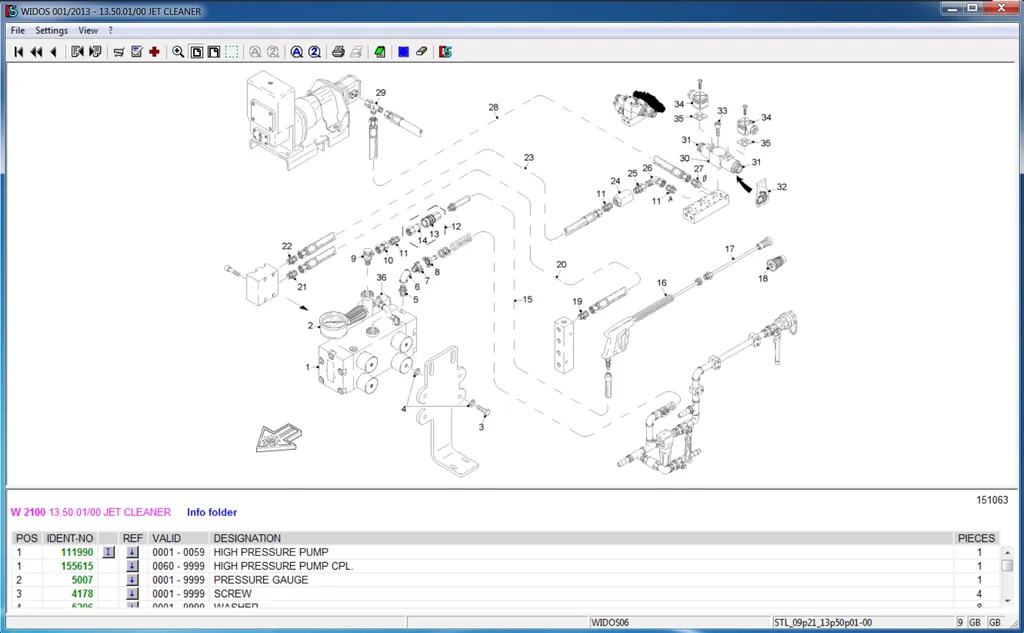This screenshot has width=1024, height=633.
Task: Click callout number 20 on the diagram
Action: [561, 265]
